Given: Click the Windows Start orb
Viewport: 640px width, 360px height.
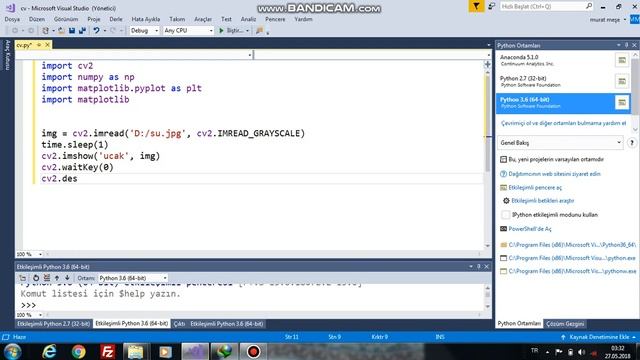Looking at the screenshot, I should [12, 351].
